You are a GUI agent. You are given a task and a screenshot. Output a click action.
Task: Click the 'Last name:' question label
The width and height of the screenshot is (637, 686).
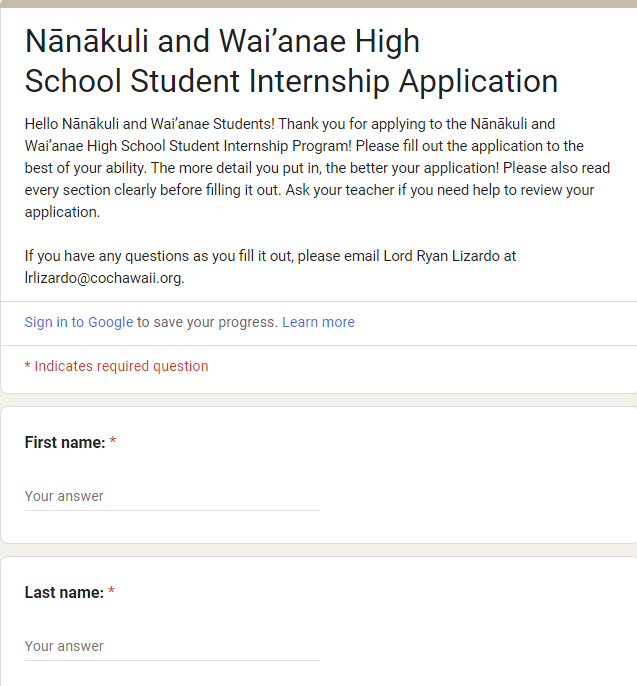(64, 592)
